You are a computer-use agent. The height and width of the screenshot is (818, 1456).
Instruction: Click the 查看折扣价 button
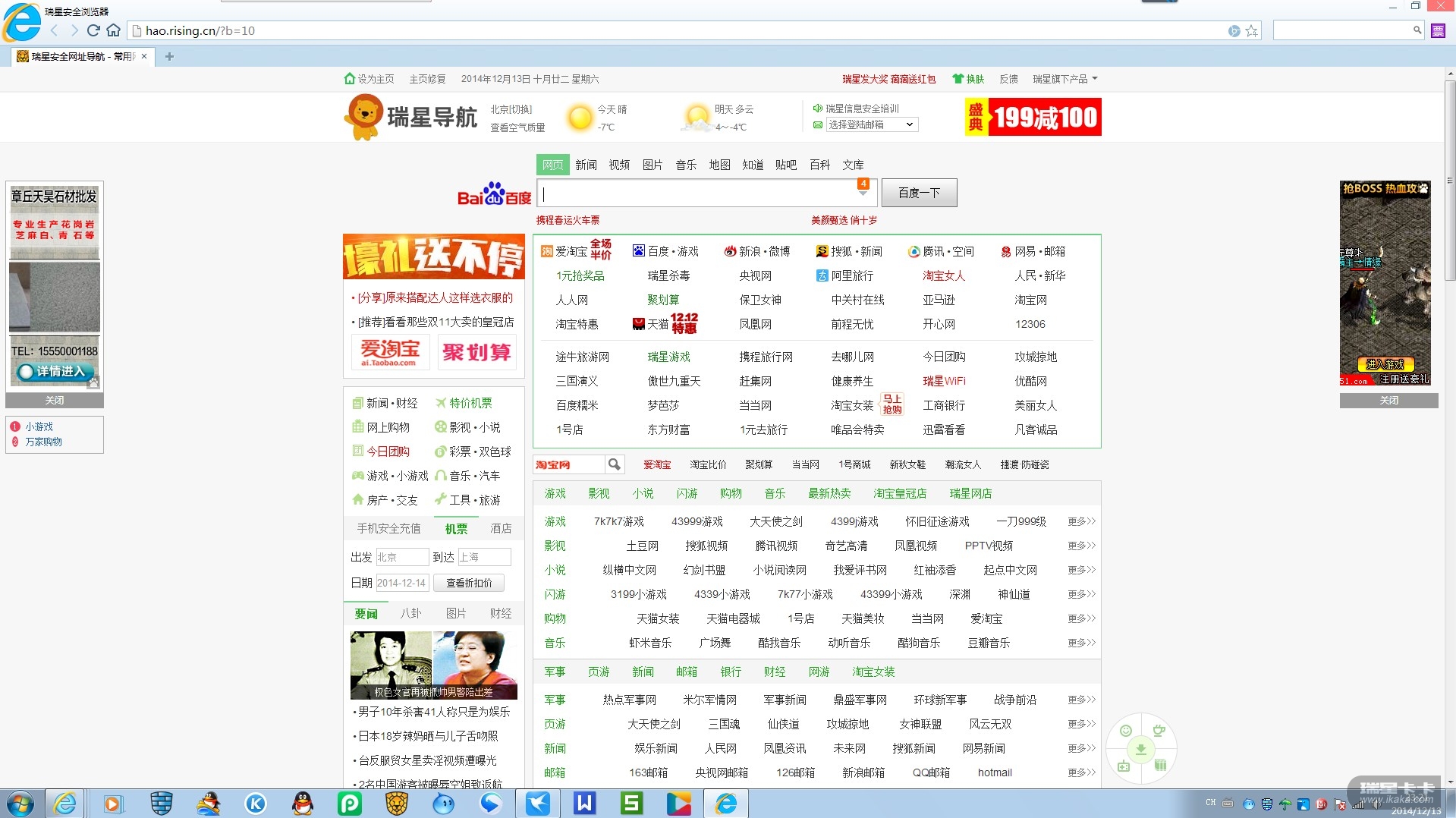coord(469,583)
